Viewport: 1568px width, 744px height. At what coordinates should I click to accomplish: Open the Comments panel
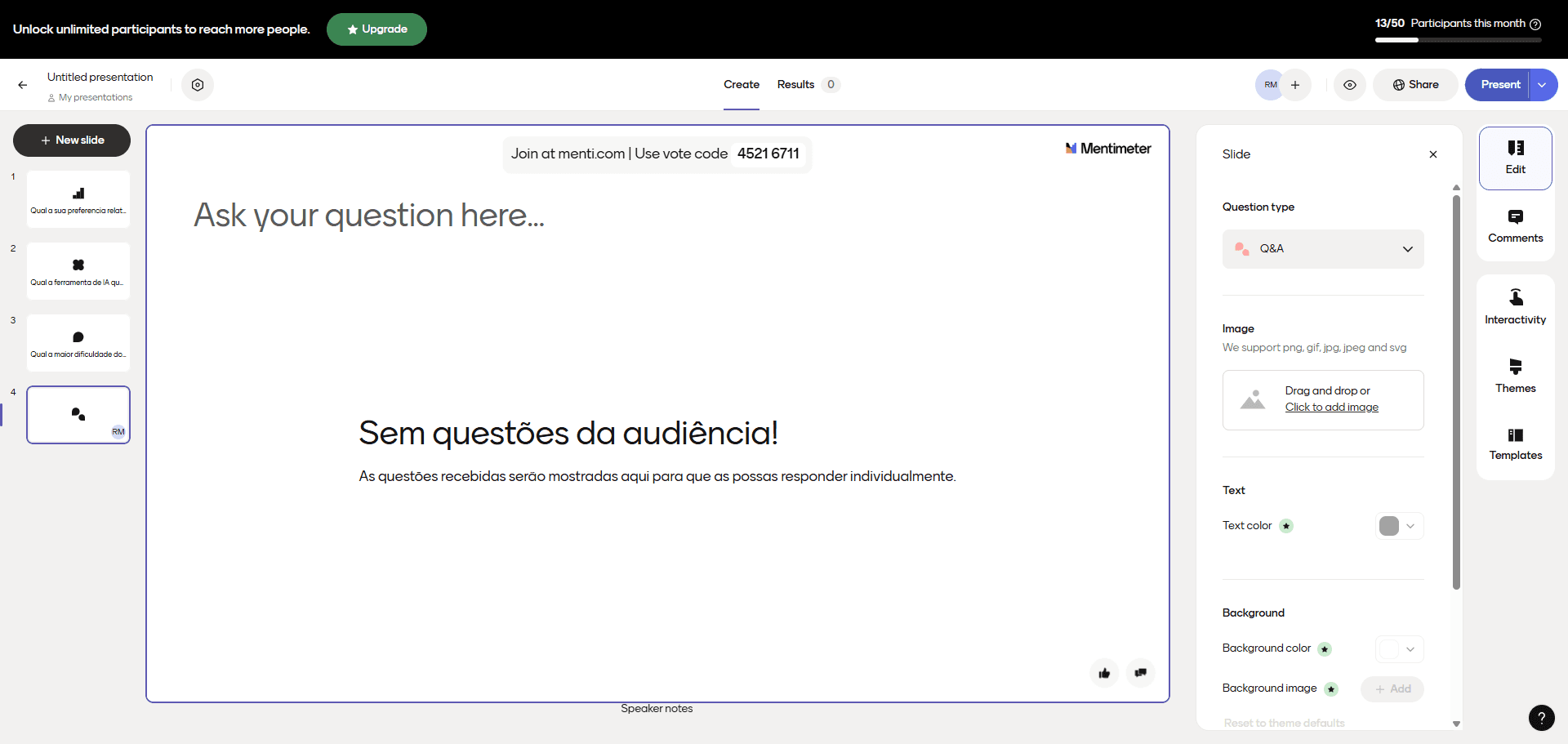point(1516,226)
